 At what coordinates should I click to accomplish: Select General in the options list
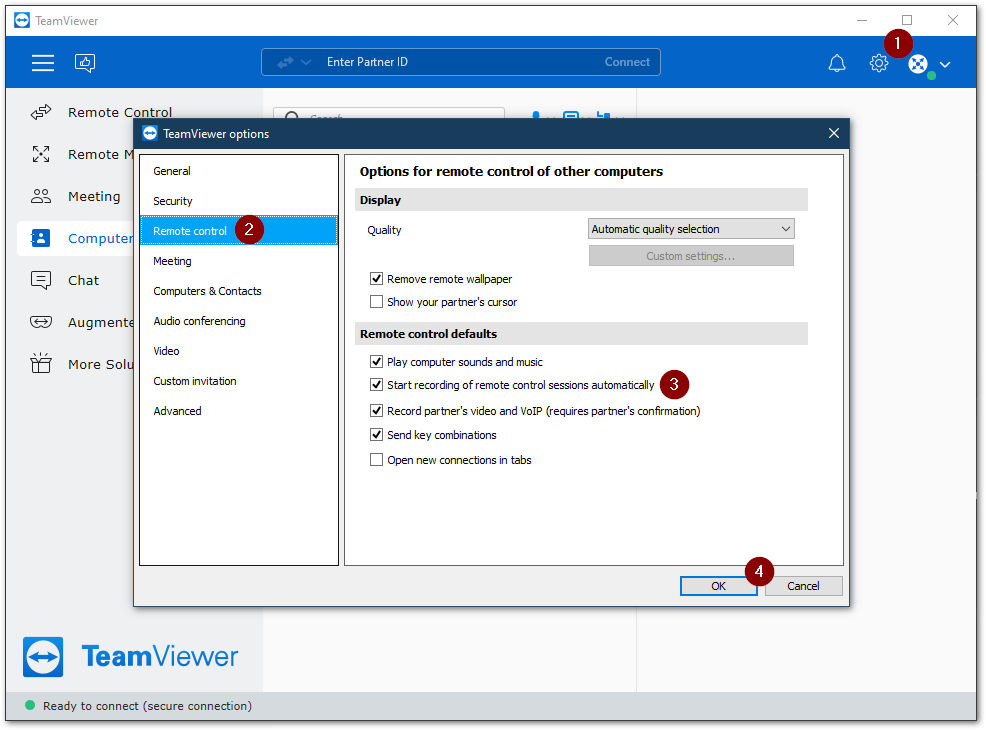pyautogui.click(x=238, y=171)
